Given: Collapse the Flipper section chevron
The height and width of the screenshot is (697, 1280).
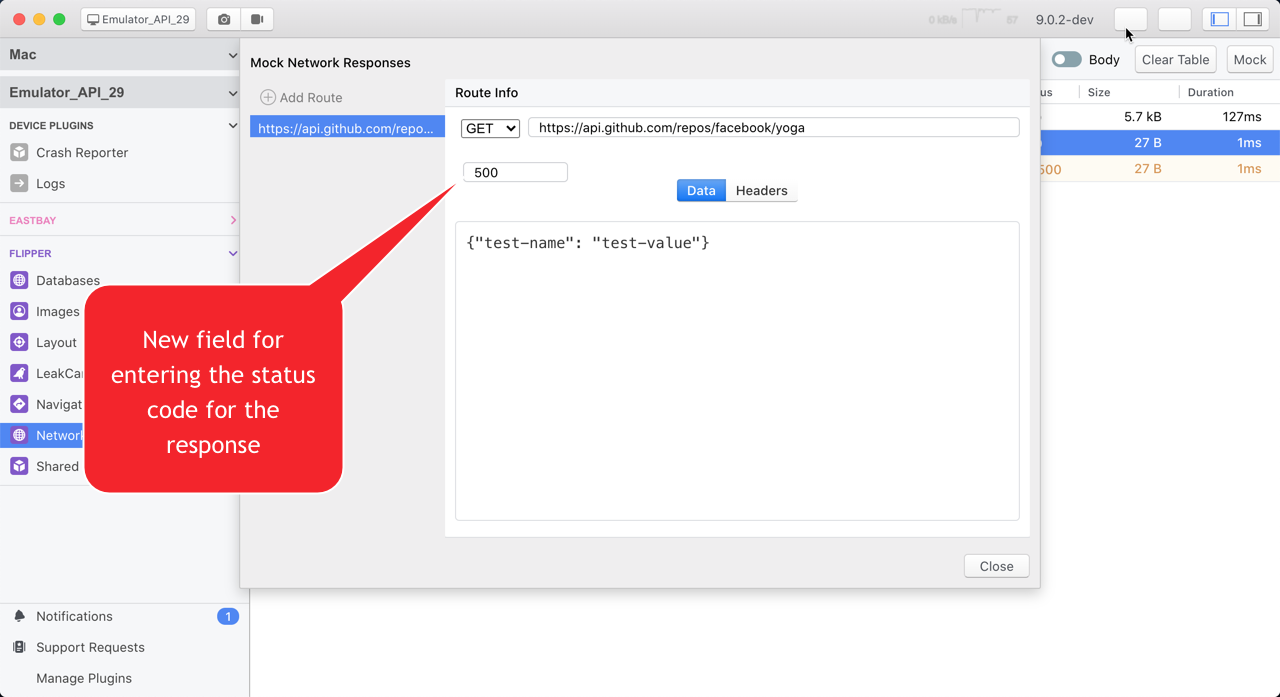Looking at the screenshot, I should tap(233, 254).
